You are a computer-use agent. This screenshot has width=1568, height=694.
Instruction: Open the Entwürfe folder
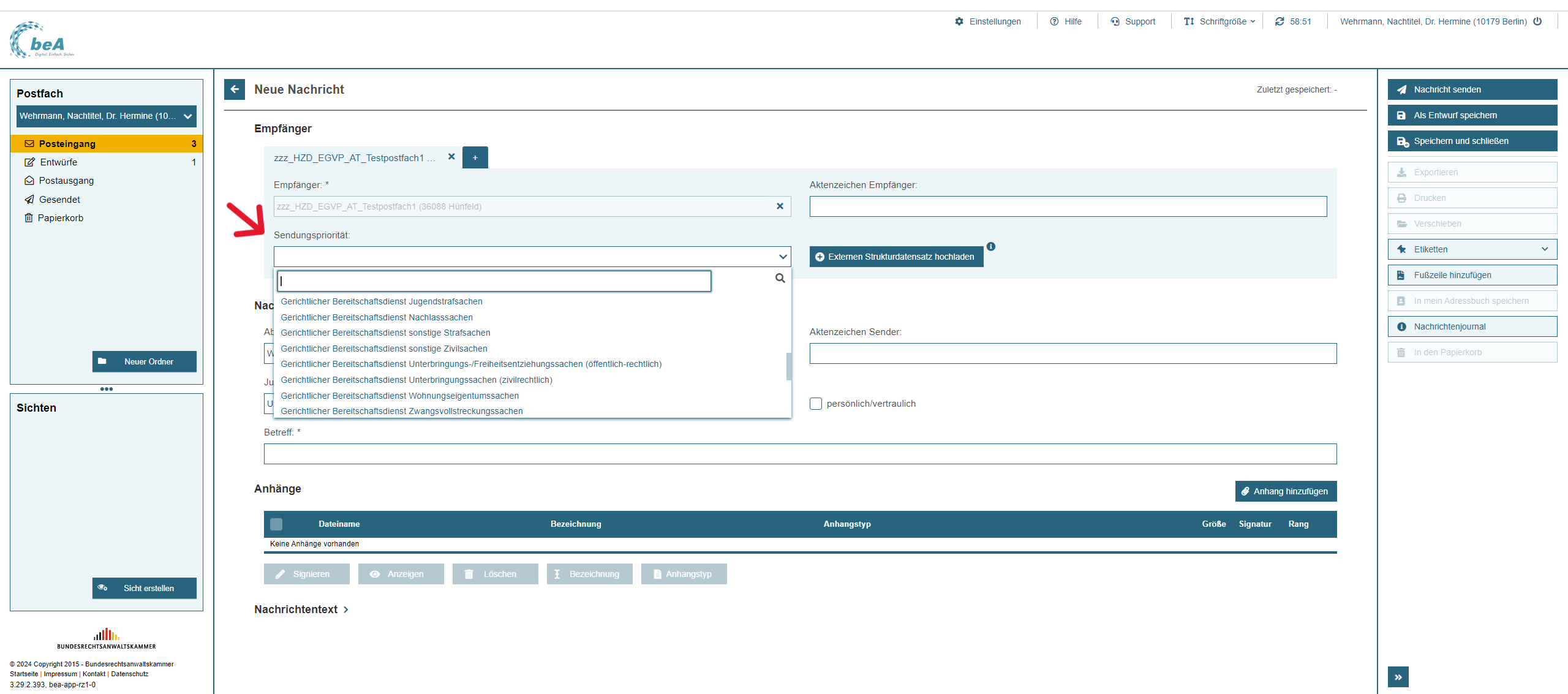point(59,162)
